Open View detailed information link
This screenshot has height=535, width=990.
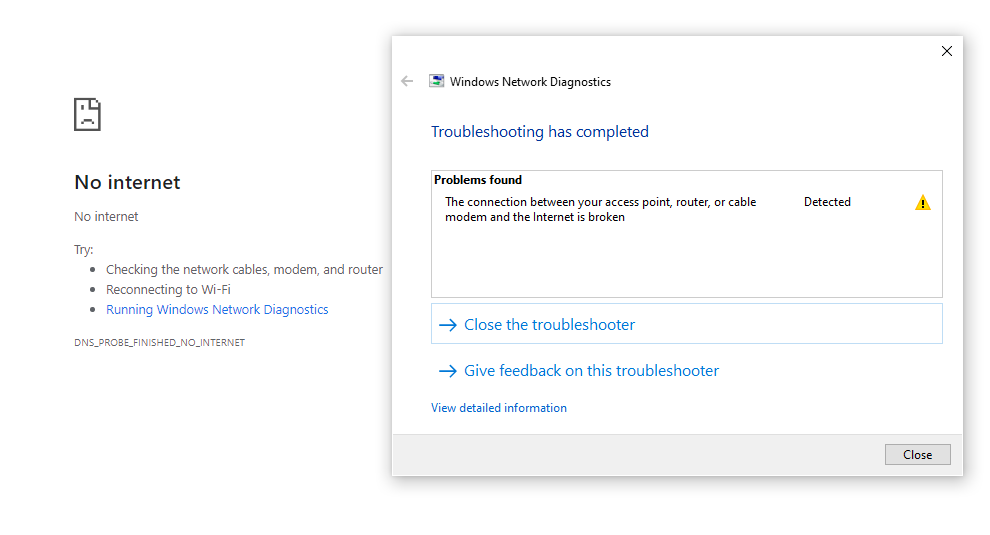point(499,408)
